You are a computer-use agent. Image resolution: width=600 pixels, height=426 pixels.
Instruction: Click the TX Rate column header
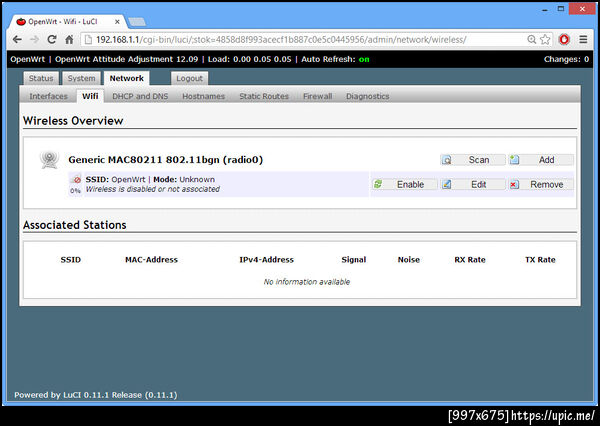540,260
